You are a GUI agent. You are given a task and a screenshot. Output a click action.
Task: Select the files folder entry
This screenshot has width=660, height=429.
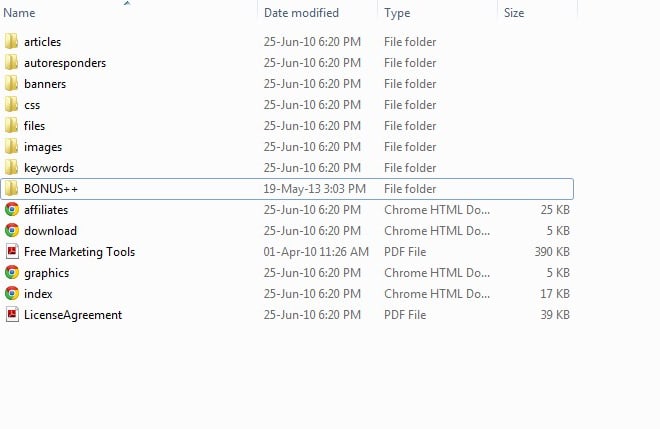click(x=287, y=125)
